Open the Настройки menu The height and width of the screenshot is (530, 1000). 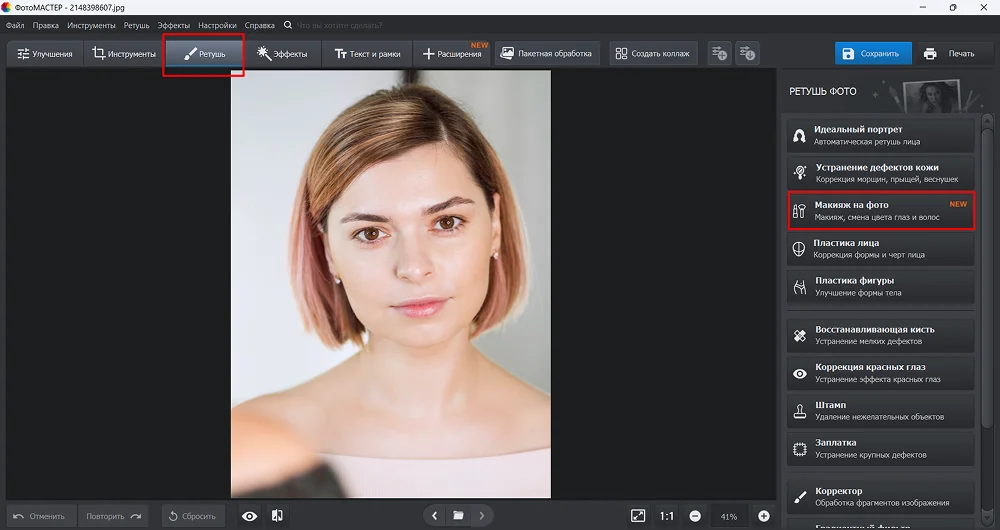click(x=217, y=26)
